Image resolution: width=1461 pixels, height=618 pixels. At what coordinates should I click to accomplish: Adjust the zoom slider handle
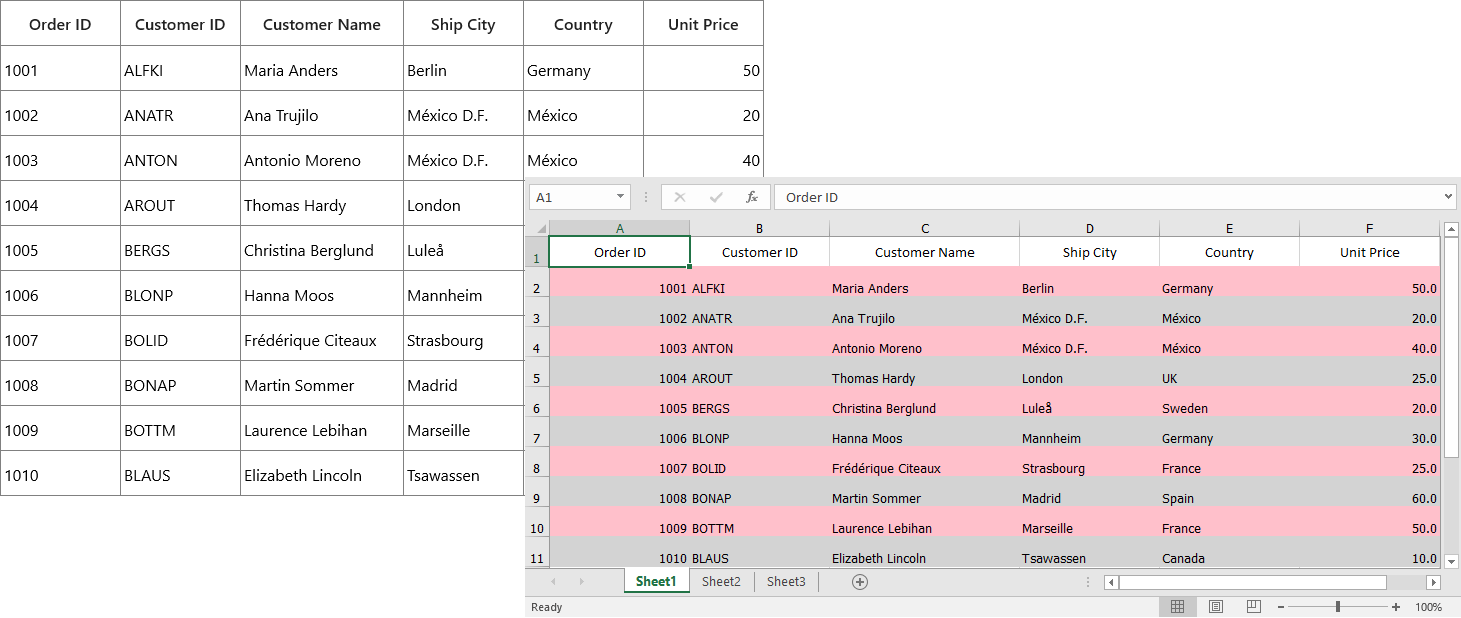point(1338,607)
